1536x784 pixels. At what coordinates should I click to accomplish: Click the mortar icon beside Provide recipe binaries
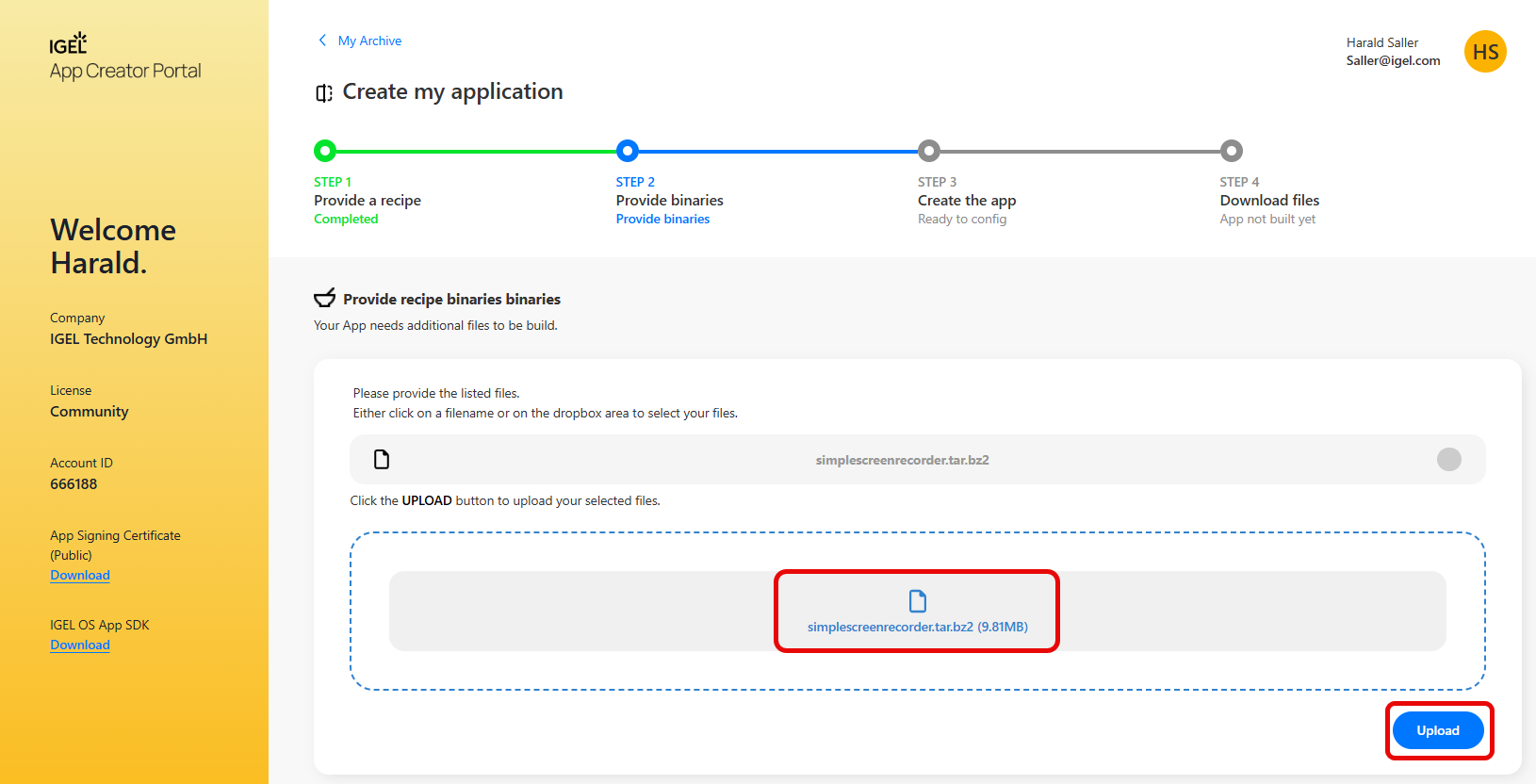click(325, 299)
